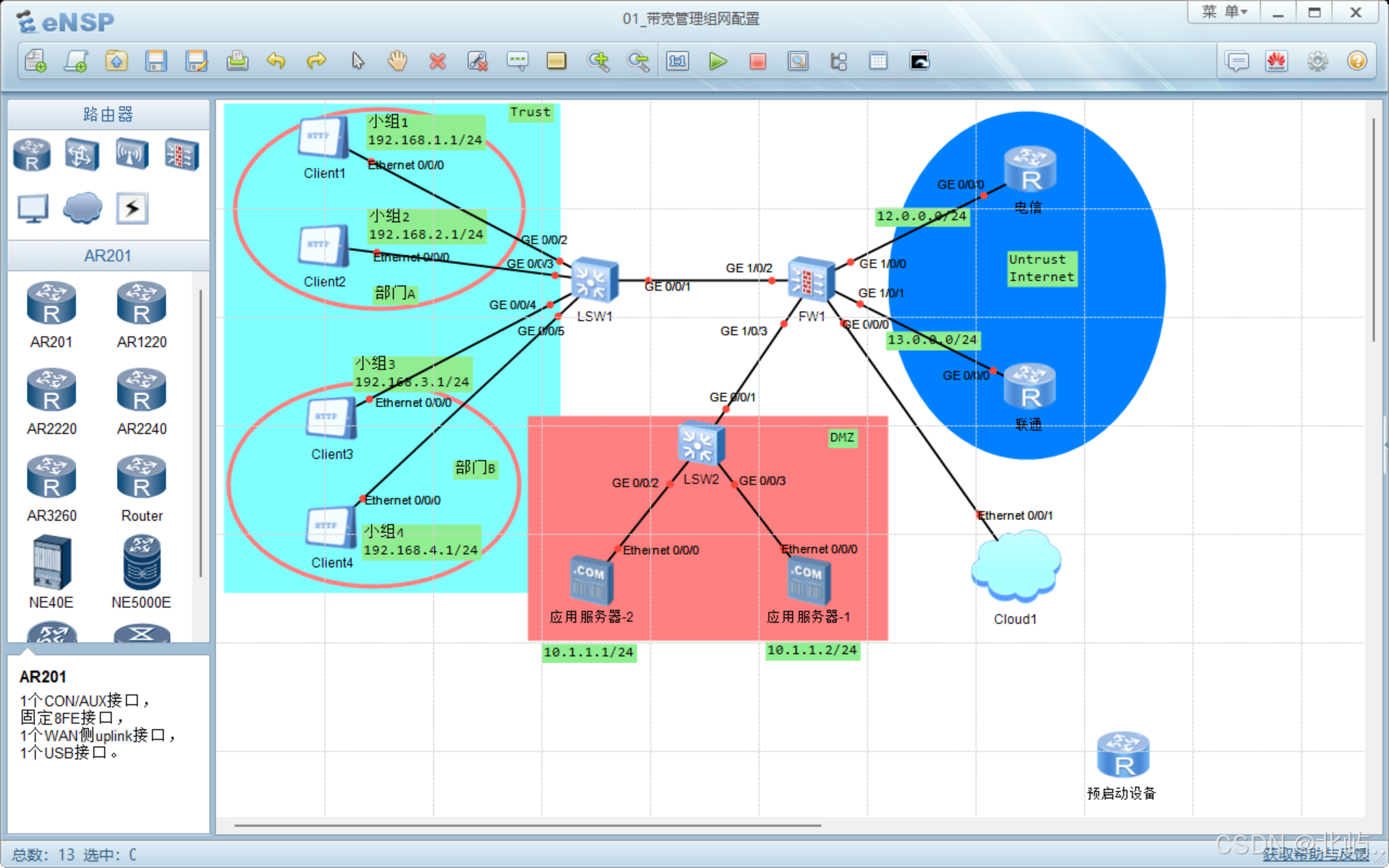This screenshot has width=1389, height=868.
Task: Click the zoom in magnifier icon
Action: point(598,61)
